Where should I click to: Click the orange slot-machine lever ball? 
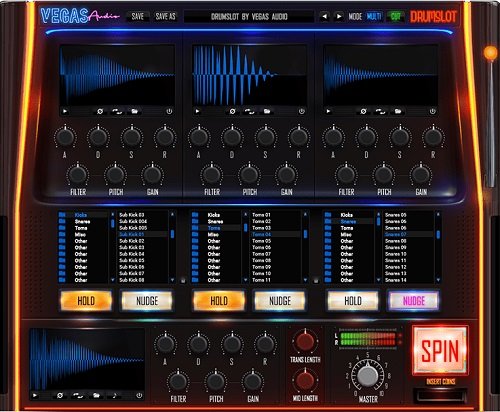click(491, 53)
